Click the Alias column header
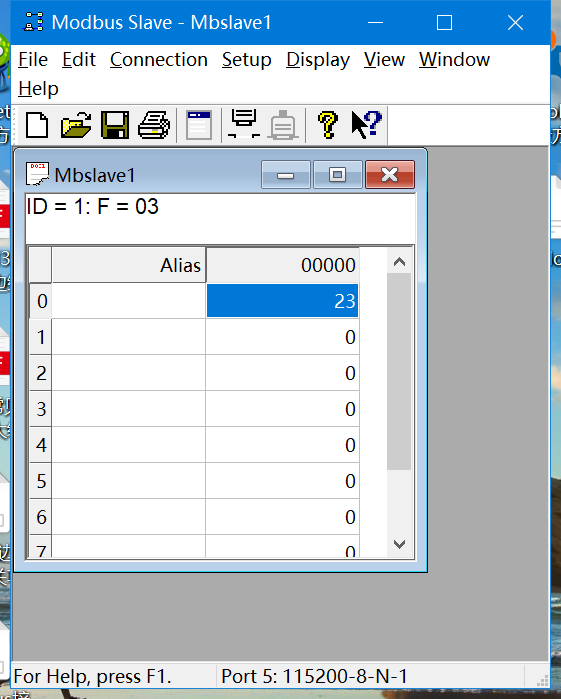Screen dimensions: 561x699 click(129, 265)
